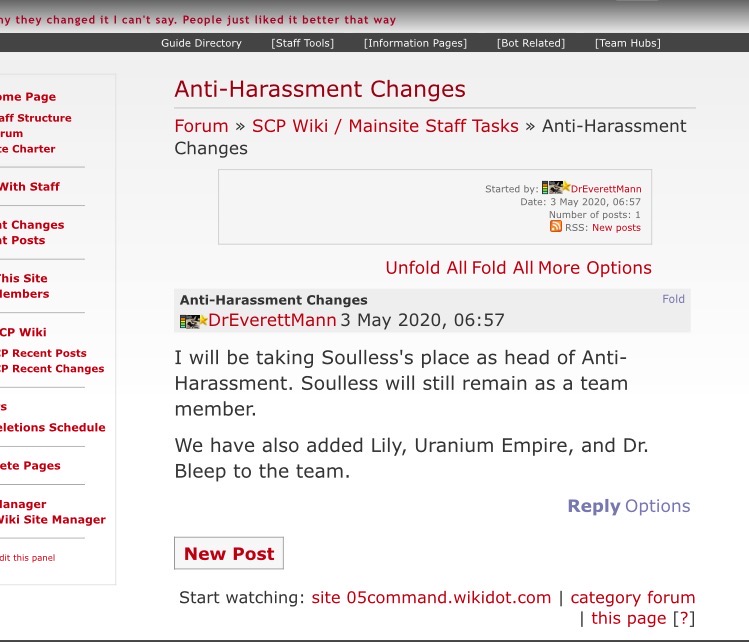
Task: Open the Wiki Site Manager sidebar link
Action: [52, 520]
